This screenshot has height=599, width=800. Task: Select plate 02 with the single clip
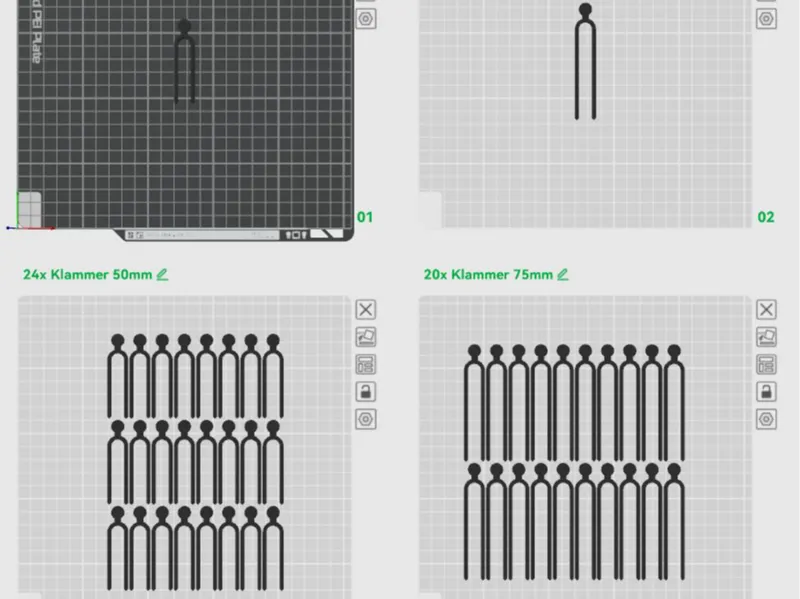click(x=585, y=114)
